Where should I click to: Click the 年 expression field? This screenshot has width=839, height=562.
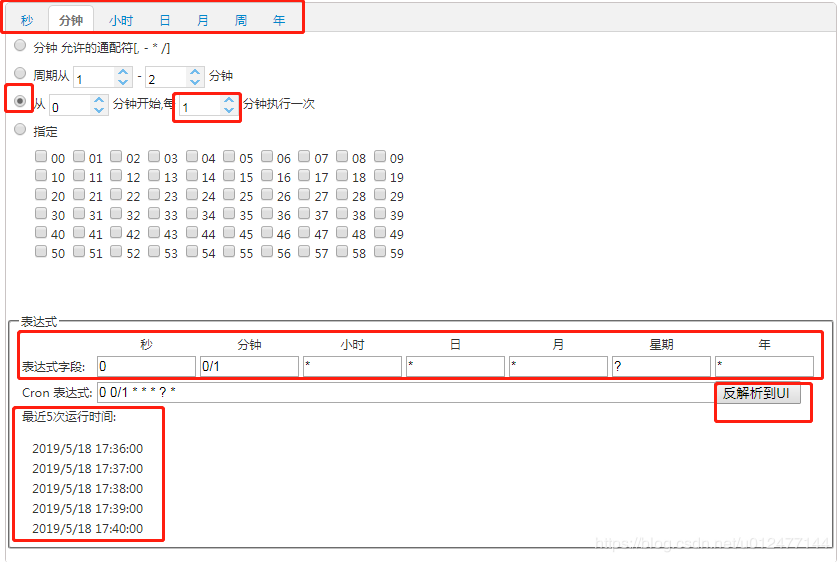coord(765,367)
